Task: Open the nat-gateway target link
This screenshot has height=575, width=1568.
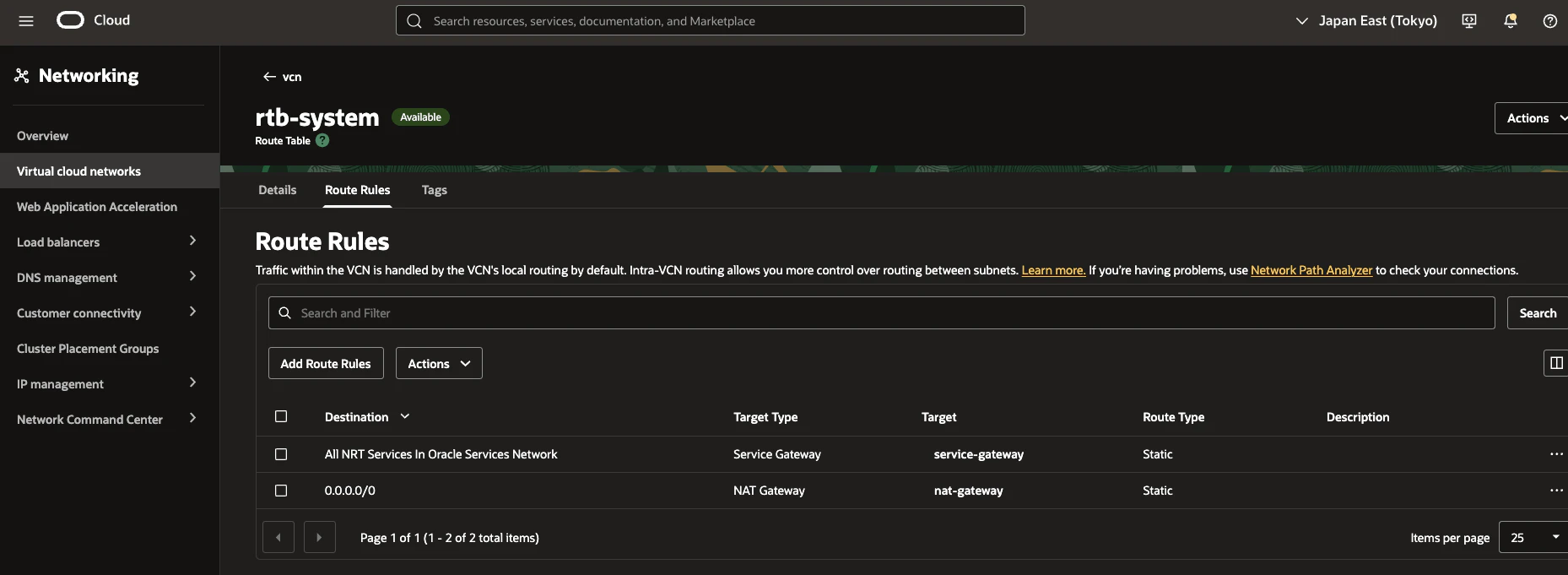Action: 968,491
